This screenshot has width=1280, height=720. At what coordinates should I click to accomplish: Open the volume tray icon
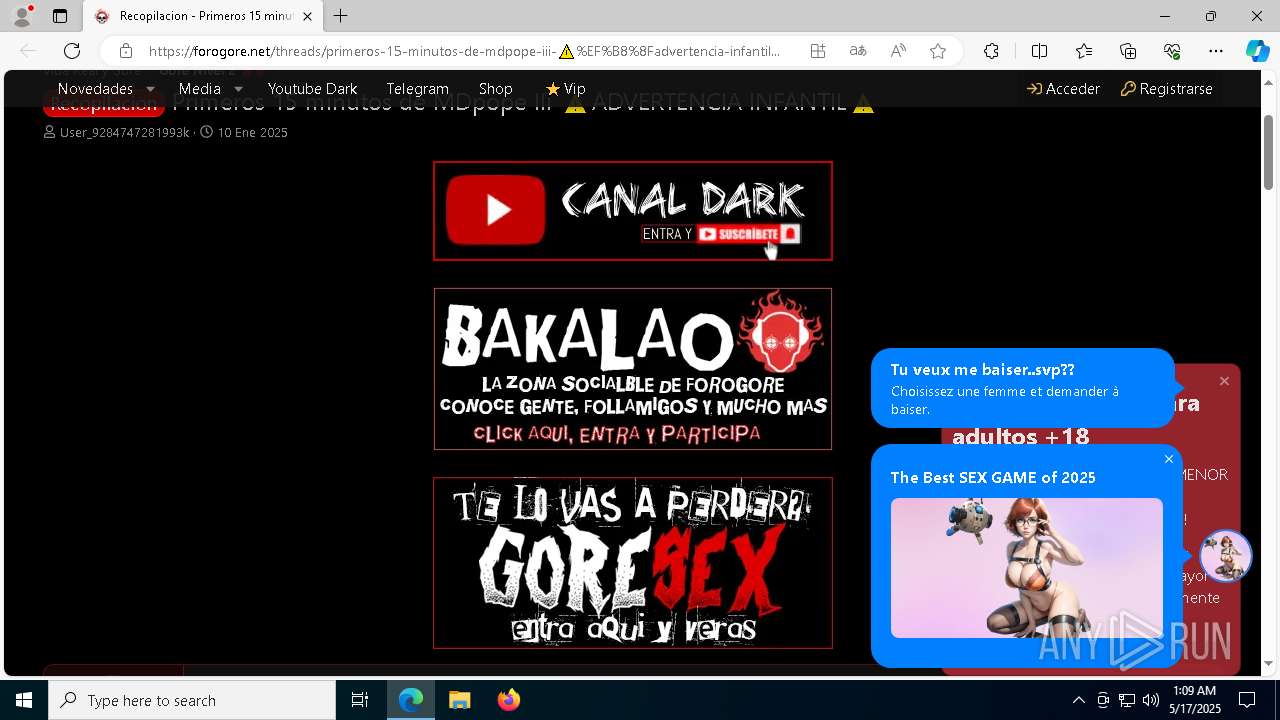pyautogui.click(x=1151, y=700)
